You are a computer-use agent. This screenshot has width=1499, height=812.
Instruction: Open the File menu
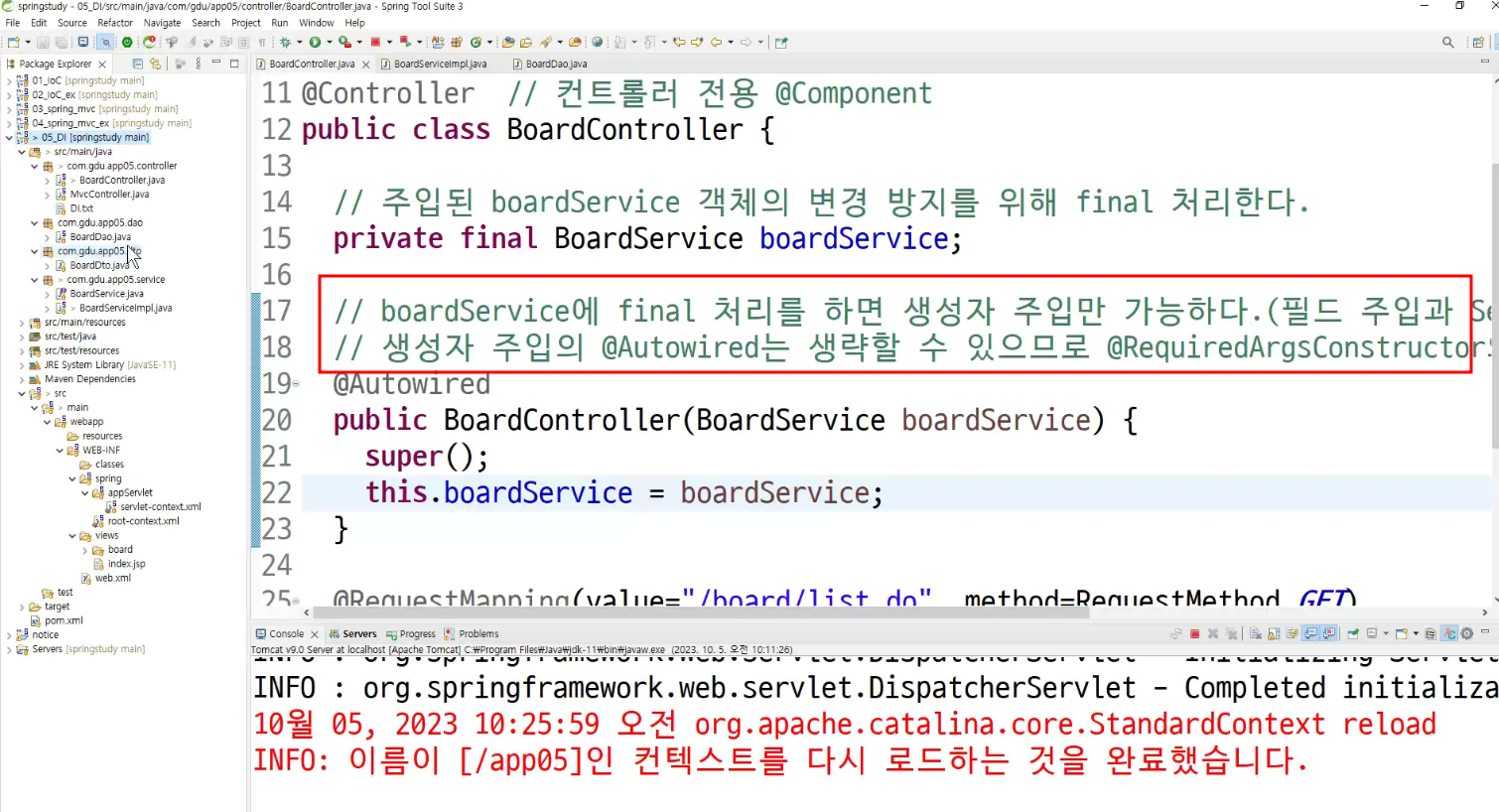[x=13, y=22]
